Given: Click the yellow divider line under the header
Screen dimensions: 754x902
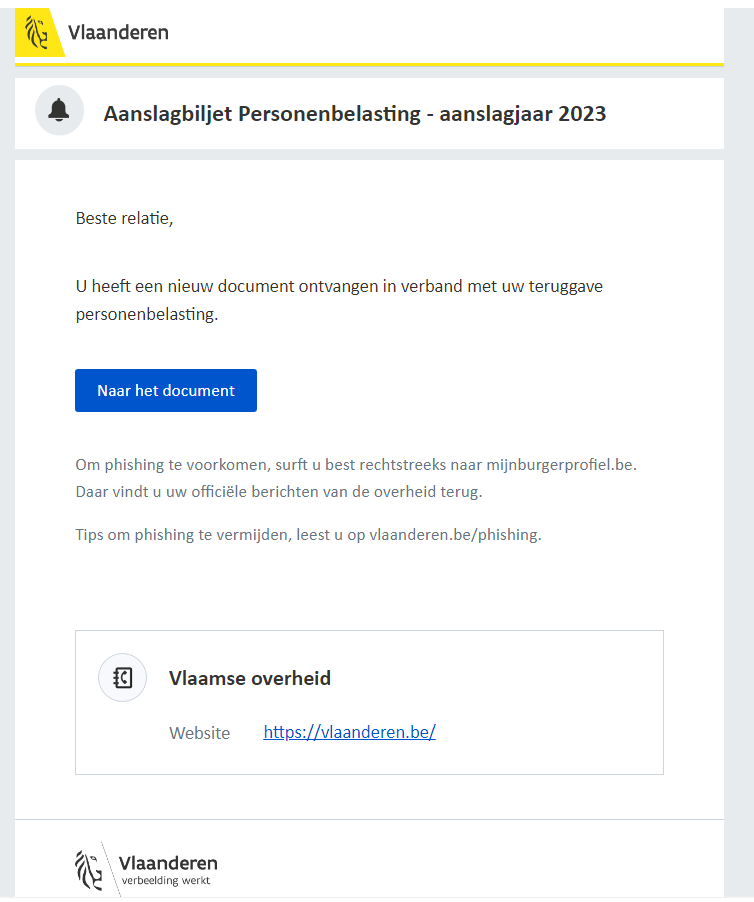Looking at the screenshot, I should 369,65.
